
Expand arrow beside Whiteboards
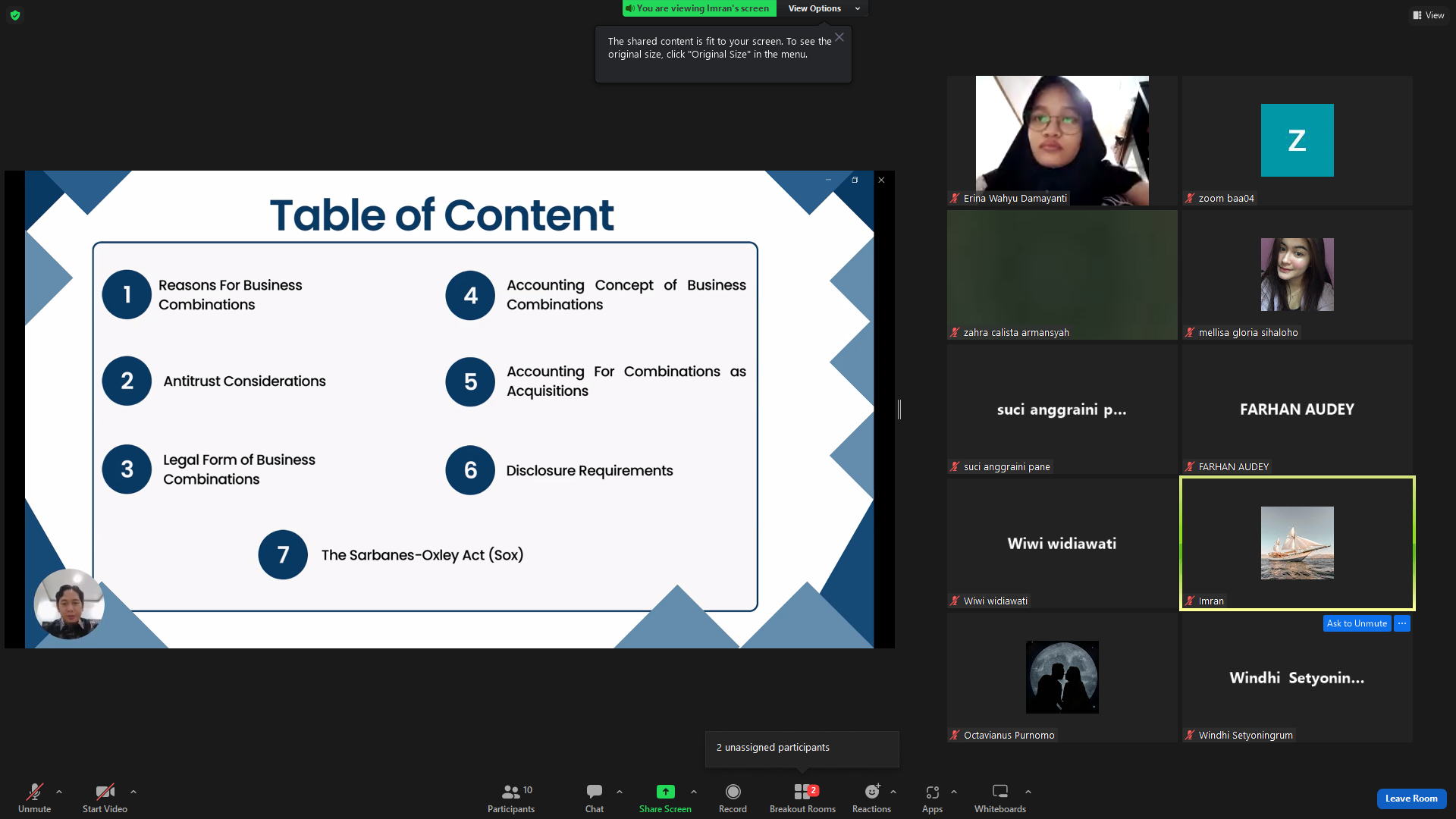tap(1028, 792)
